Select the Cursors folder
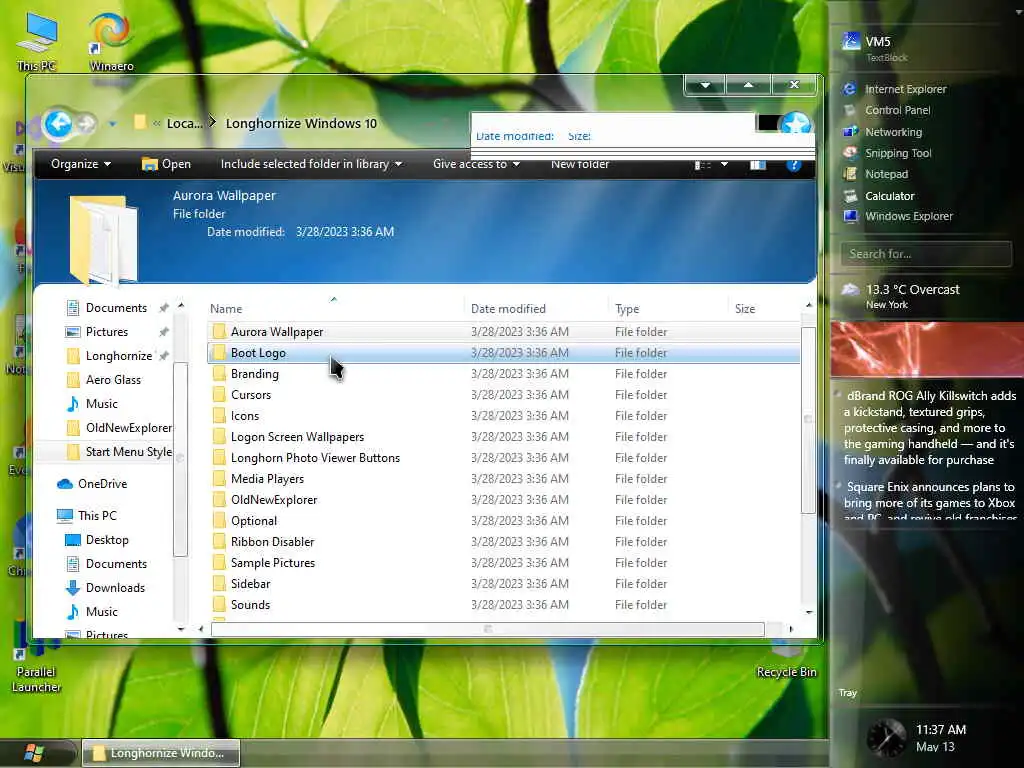The image size is (1024, 768). [504, 394]
